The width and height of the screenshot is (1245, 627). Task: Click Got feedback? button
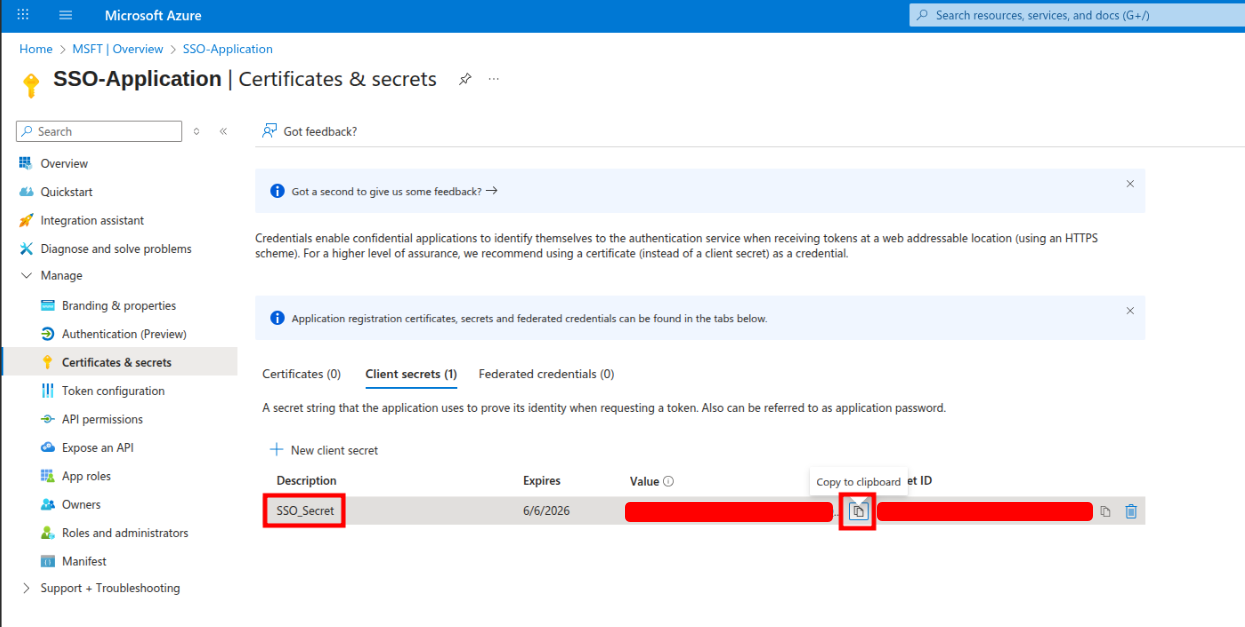point(309,131)
